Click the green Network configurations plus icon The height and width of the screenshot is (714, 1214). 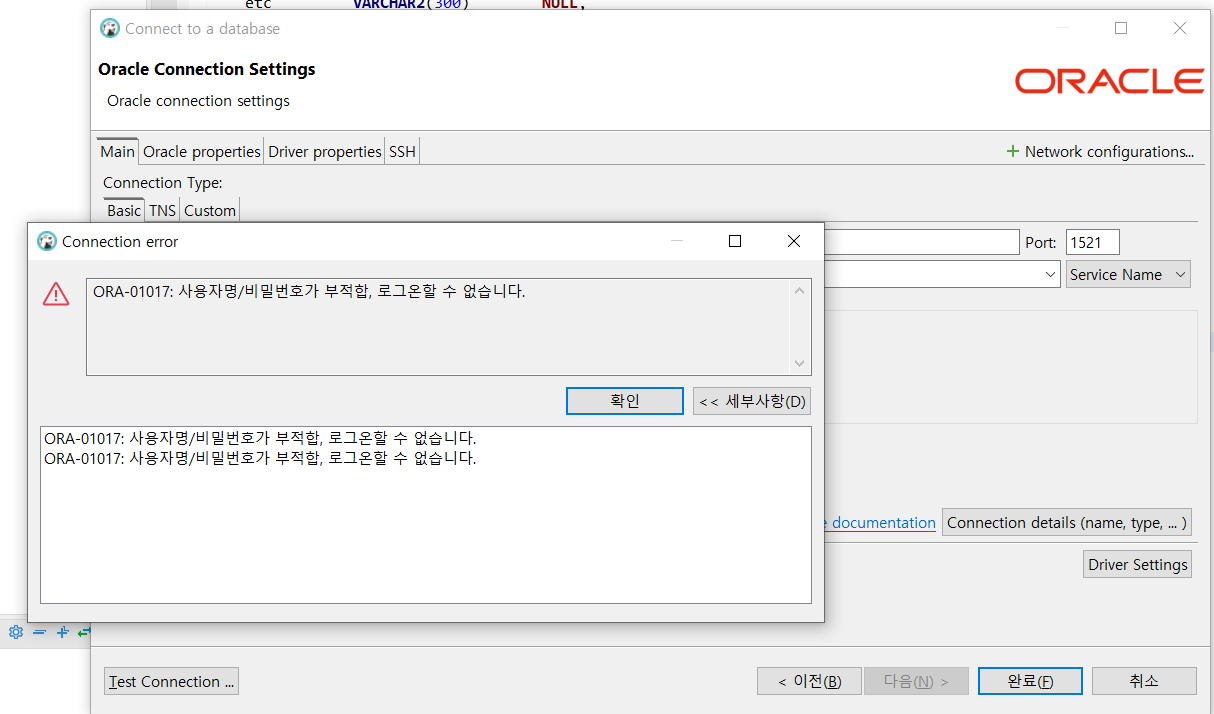click(x=1012, y=151)
